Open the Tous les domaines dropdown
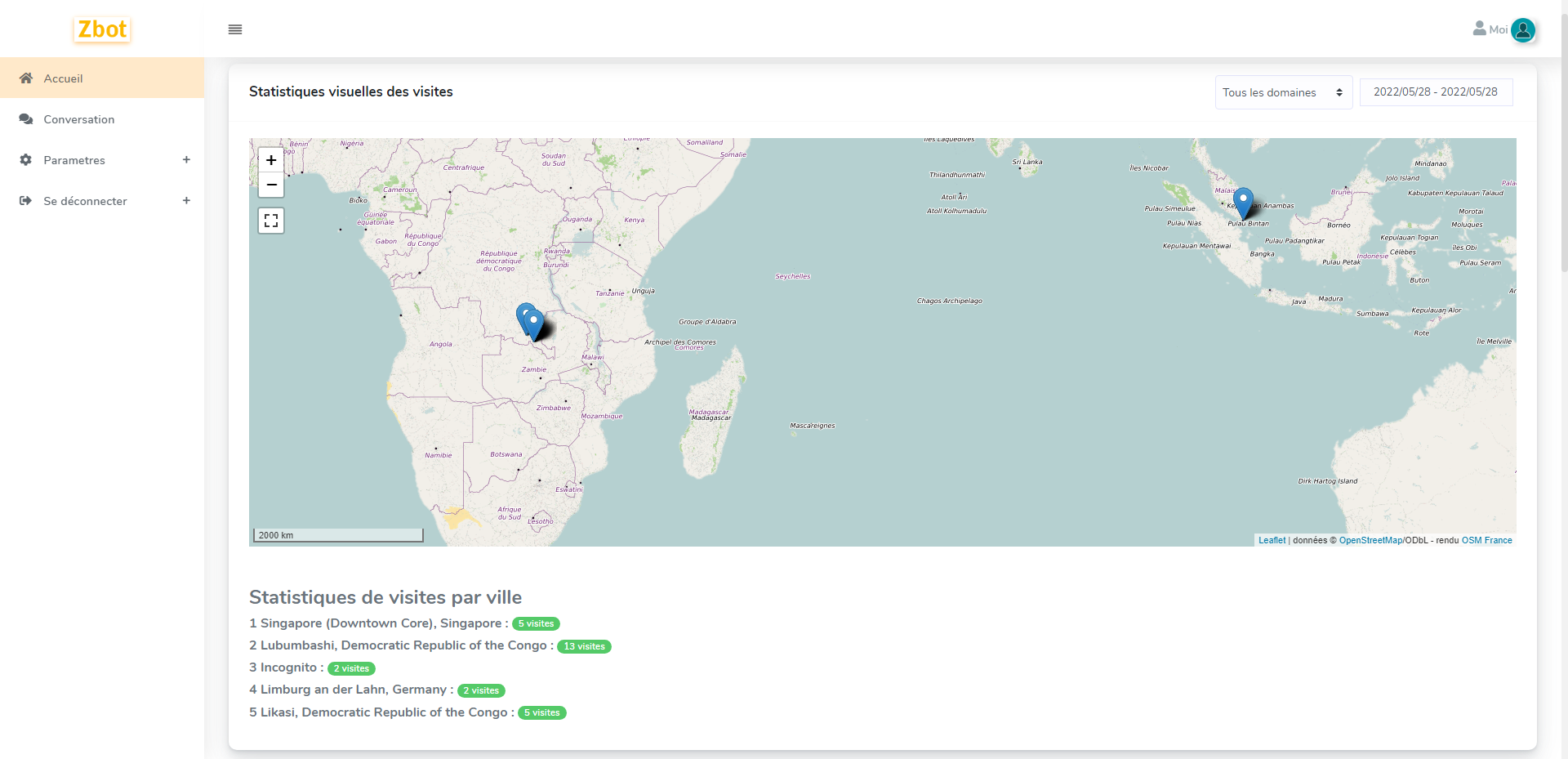 click(1283, 92)
